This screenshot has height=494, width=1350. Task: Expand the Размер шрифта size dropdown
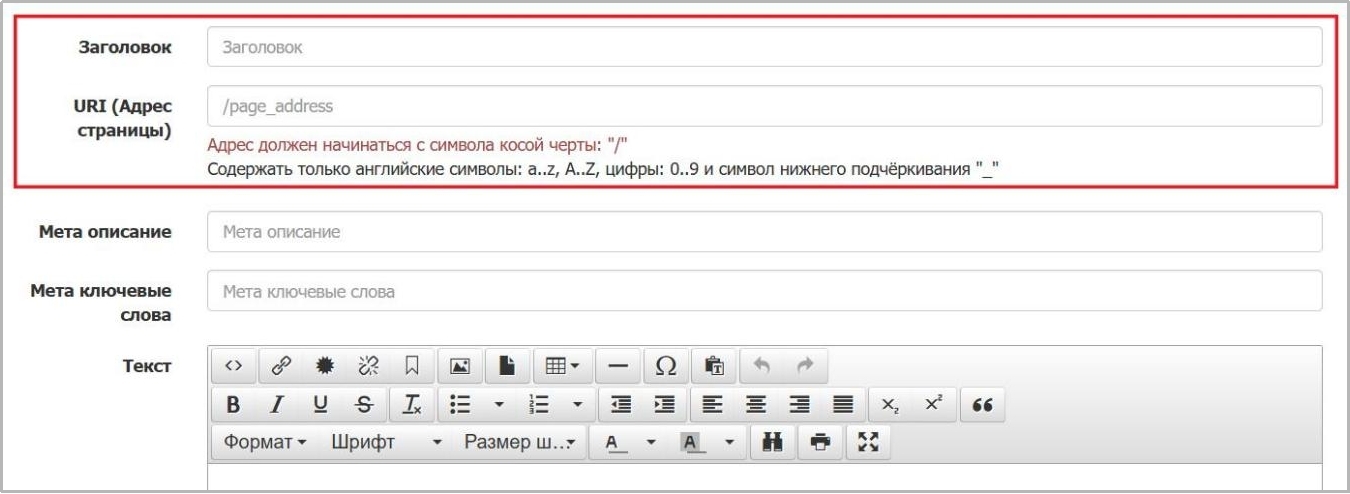[520, 442]
